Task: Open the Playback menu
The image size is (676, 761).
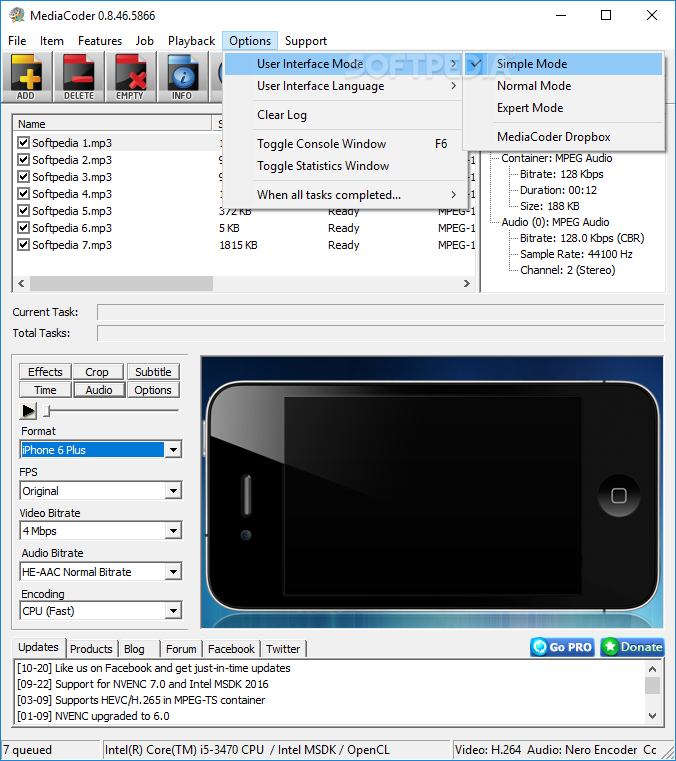Action: [x=191, y=41]
